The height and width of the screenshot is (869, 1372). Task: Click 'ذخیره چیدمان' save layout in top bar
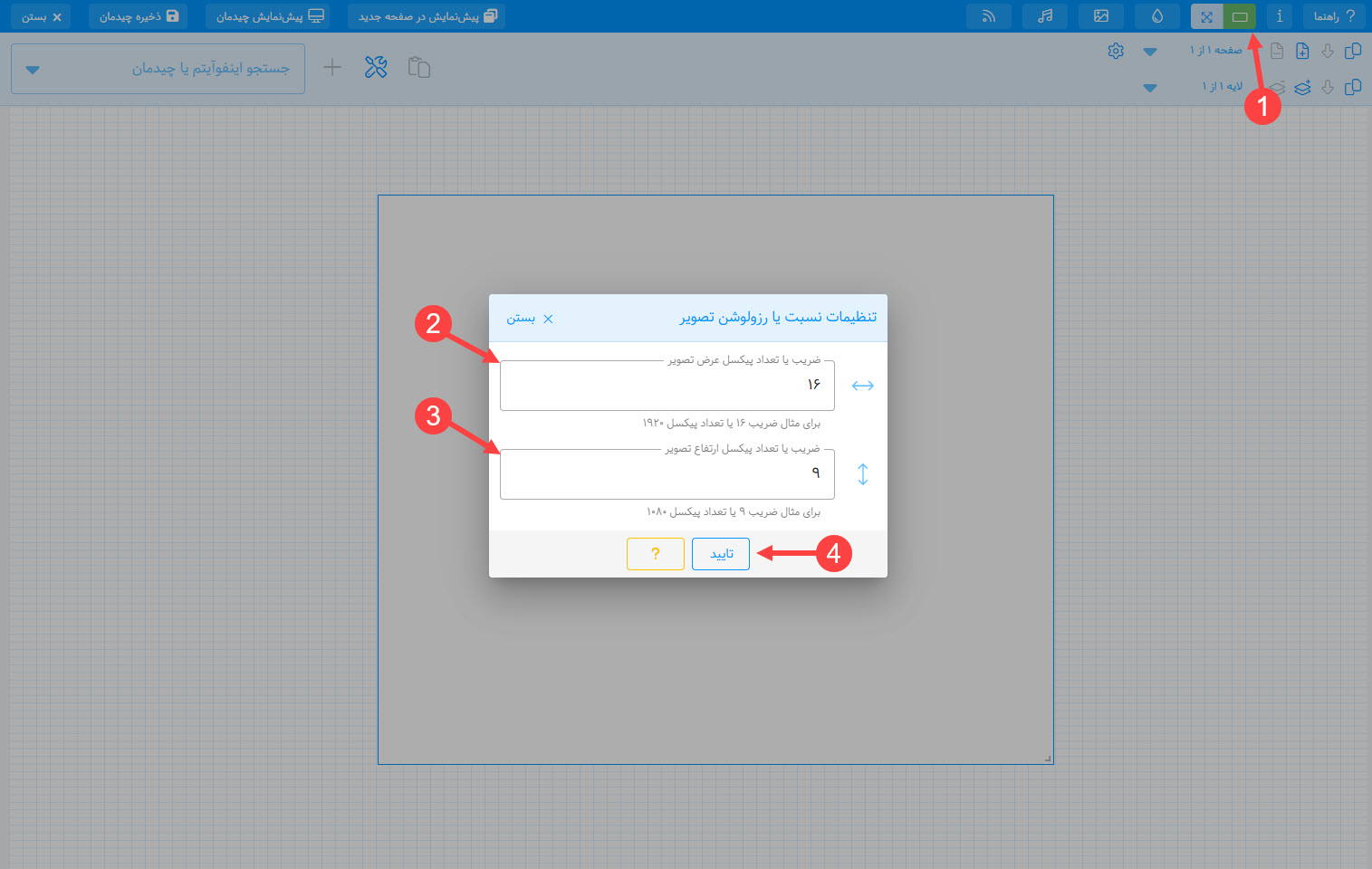pyautogui.click(x=139, y=16)
